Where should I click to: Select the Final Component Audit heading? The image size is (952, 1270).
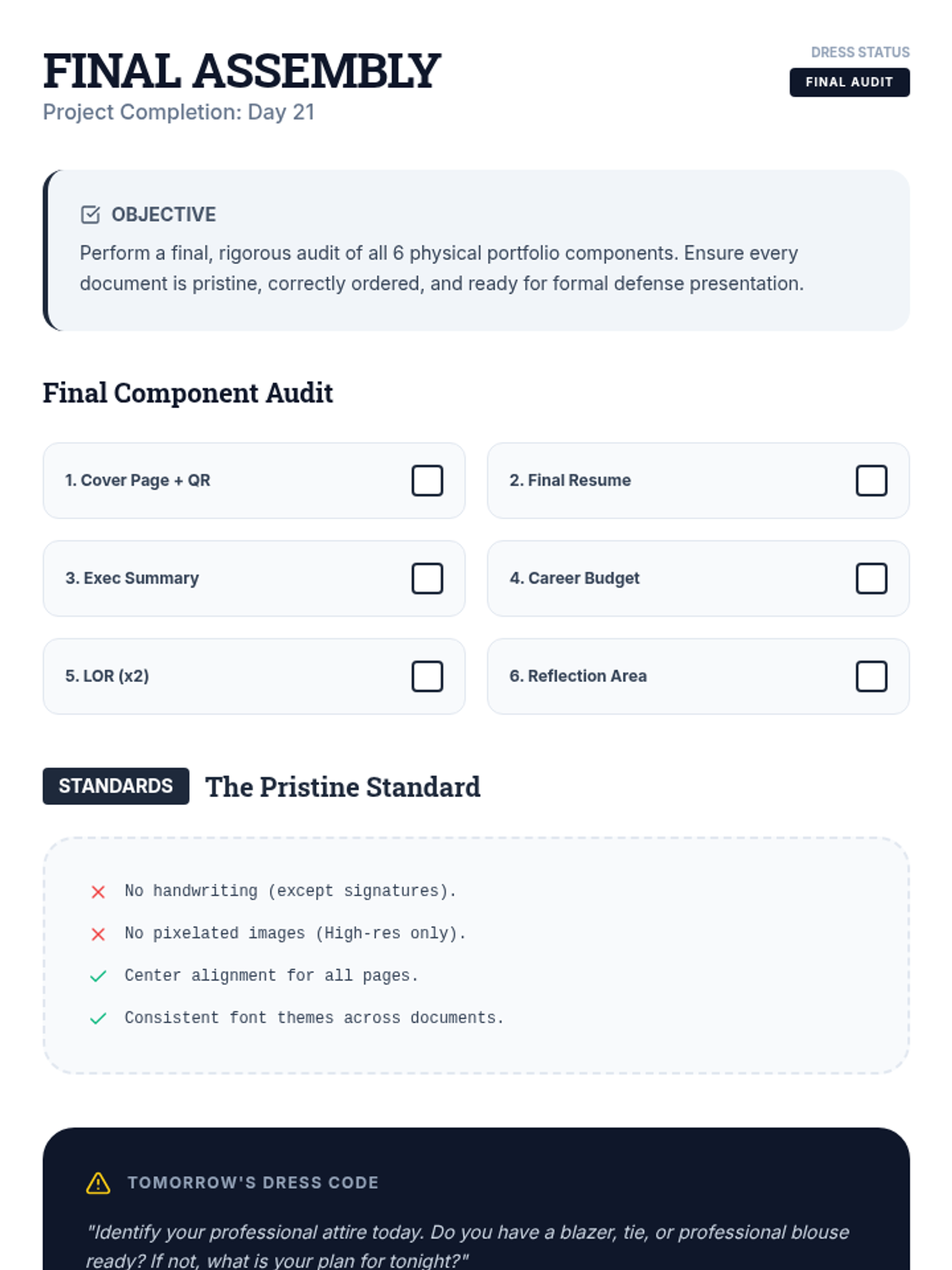pyautogui.click(x=188, y=393)
